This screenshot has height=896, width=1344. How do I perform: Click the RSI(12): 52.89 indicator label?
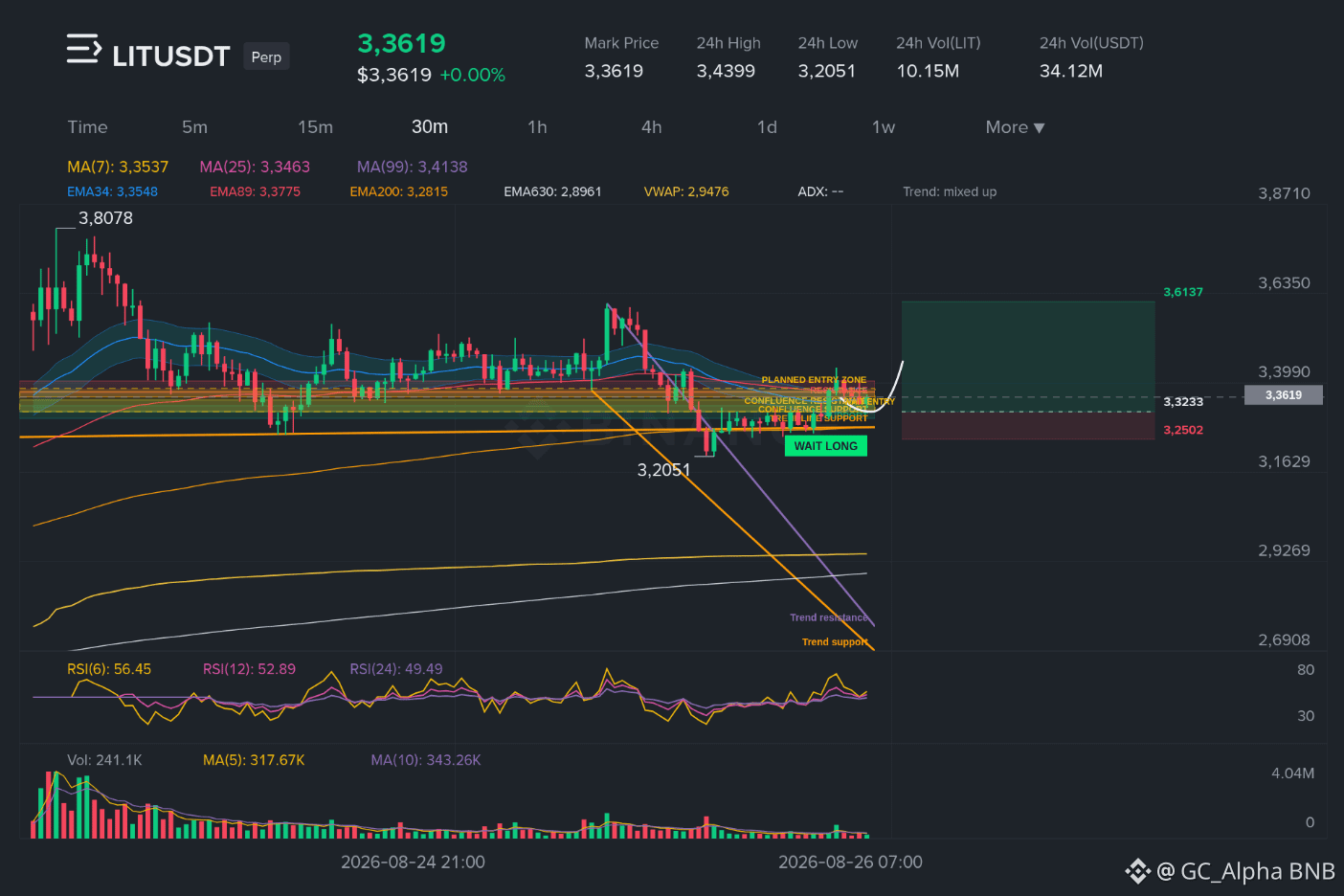[x=249, y=669]
